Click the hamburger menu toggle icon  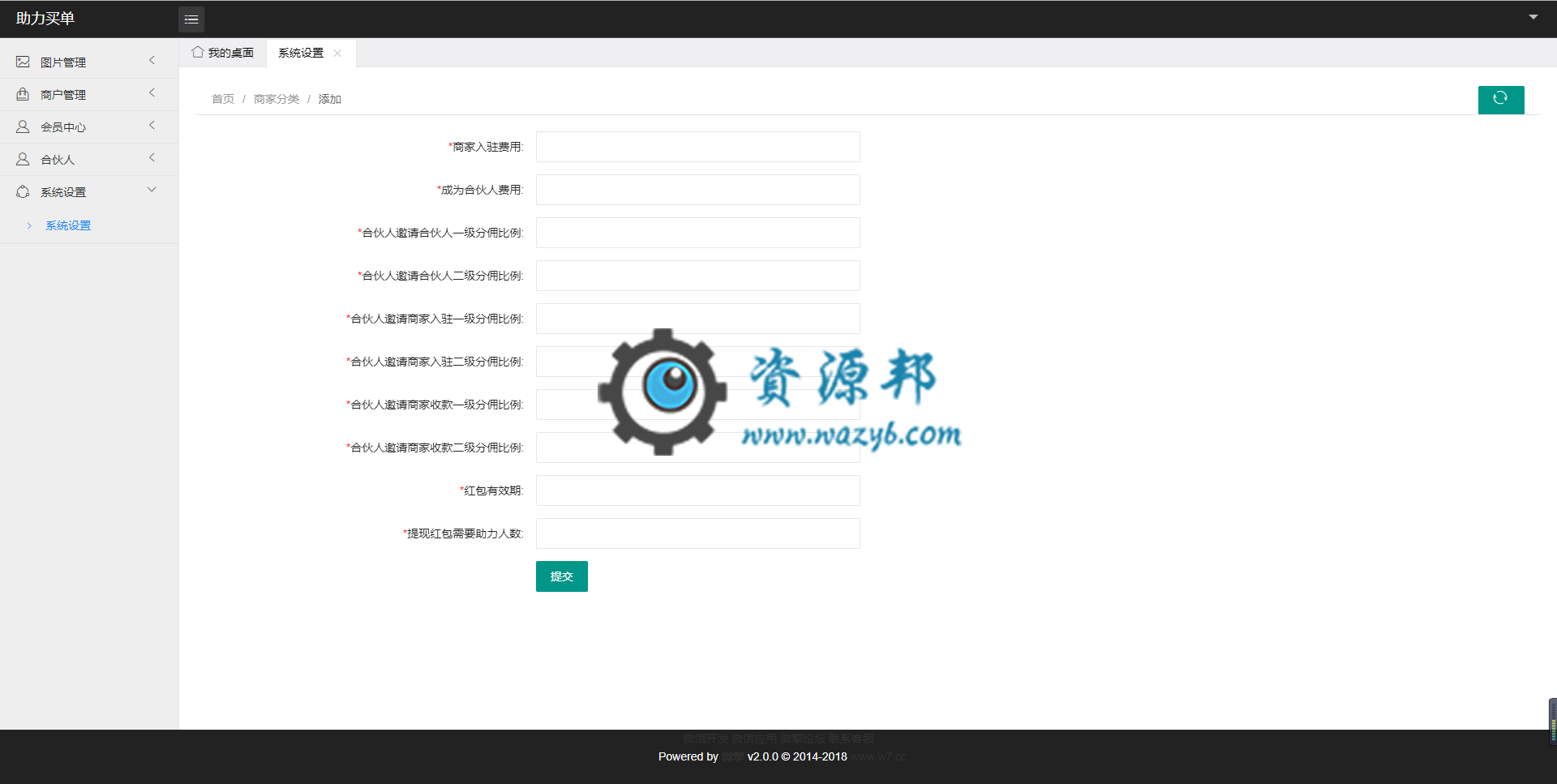(x=191, y=19)
